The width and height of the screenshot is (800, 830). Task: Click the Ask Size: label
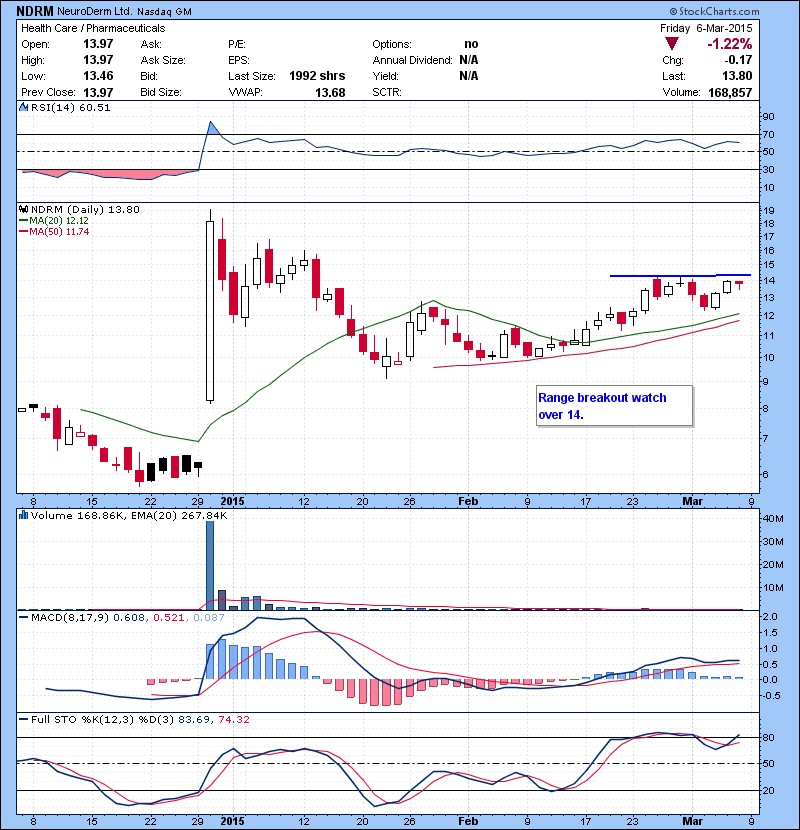(x=163, y=60)
